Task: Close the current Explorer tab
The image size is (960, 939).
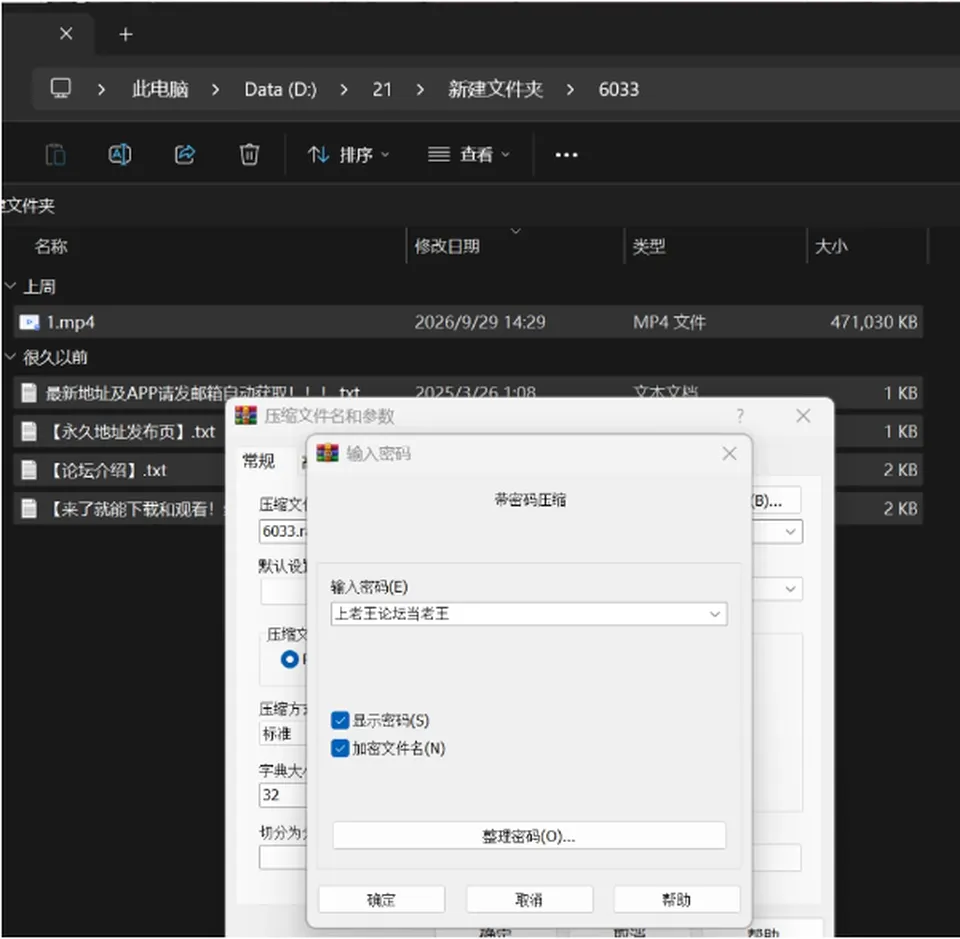Action: [66, 34]
